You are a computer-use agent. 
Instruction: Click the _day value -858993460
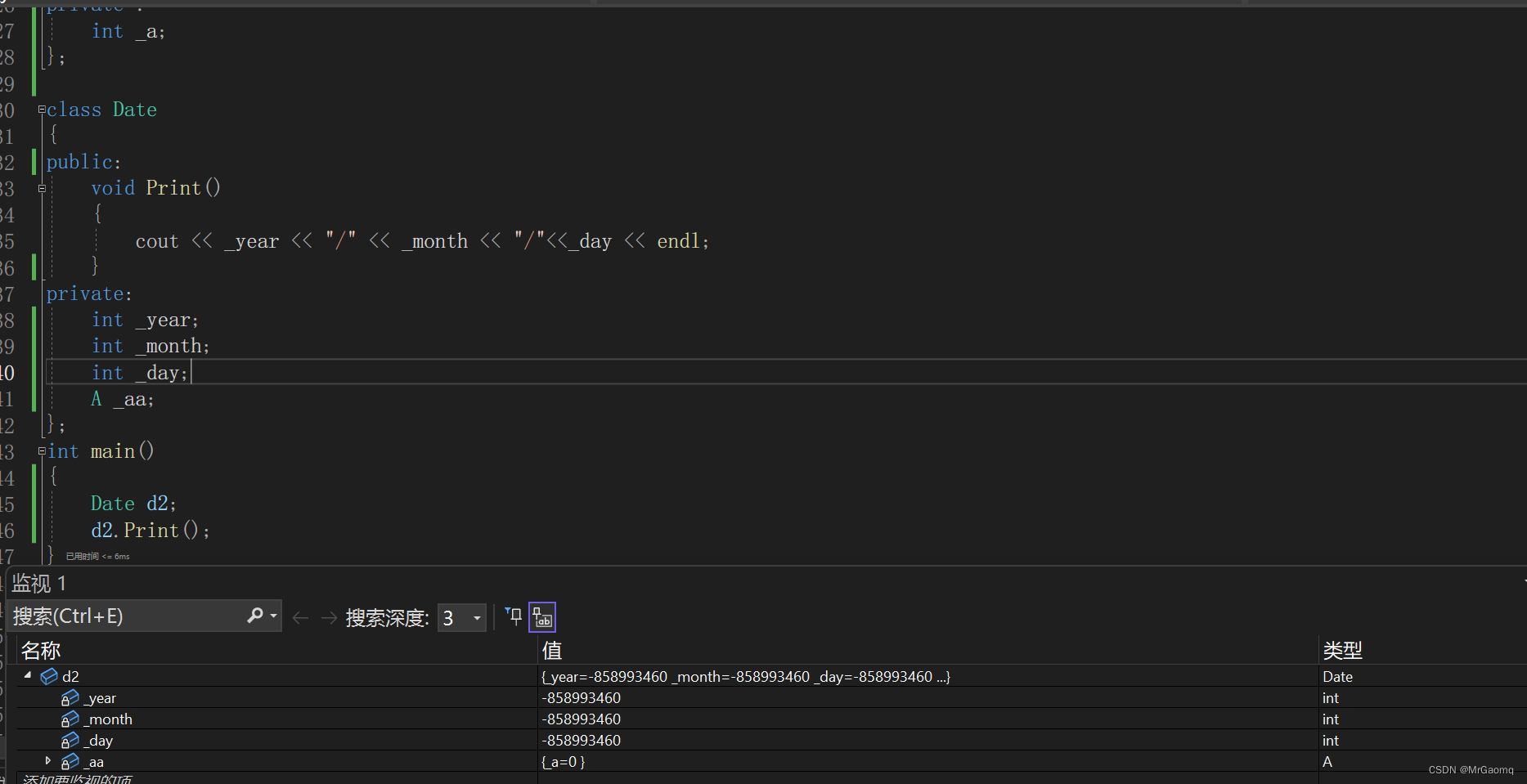pos(581,741)
